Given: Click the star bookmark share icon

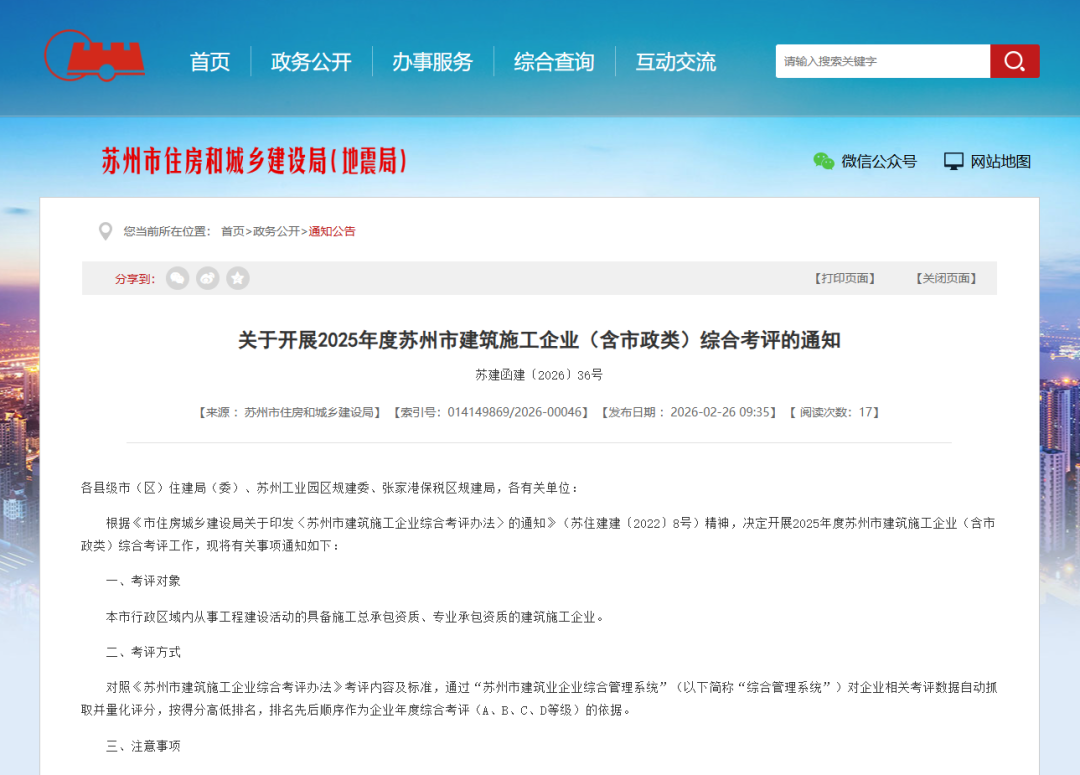Looking at the screenshot, I should tap(237, 278).
